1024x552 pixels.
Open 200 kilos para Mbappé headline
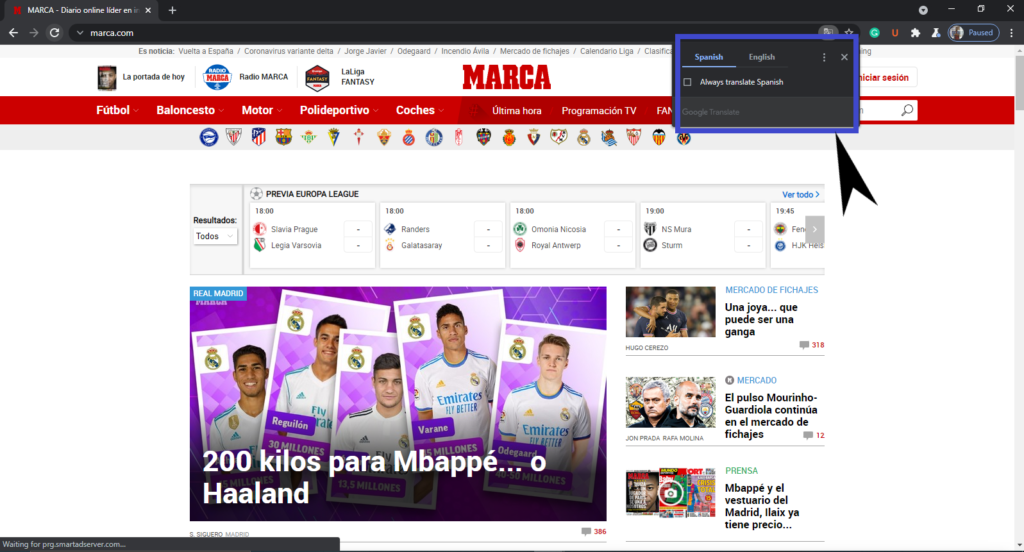374,478
